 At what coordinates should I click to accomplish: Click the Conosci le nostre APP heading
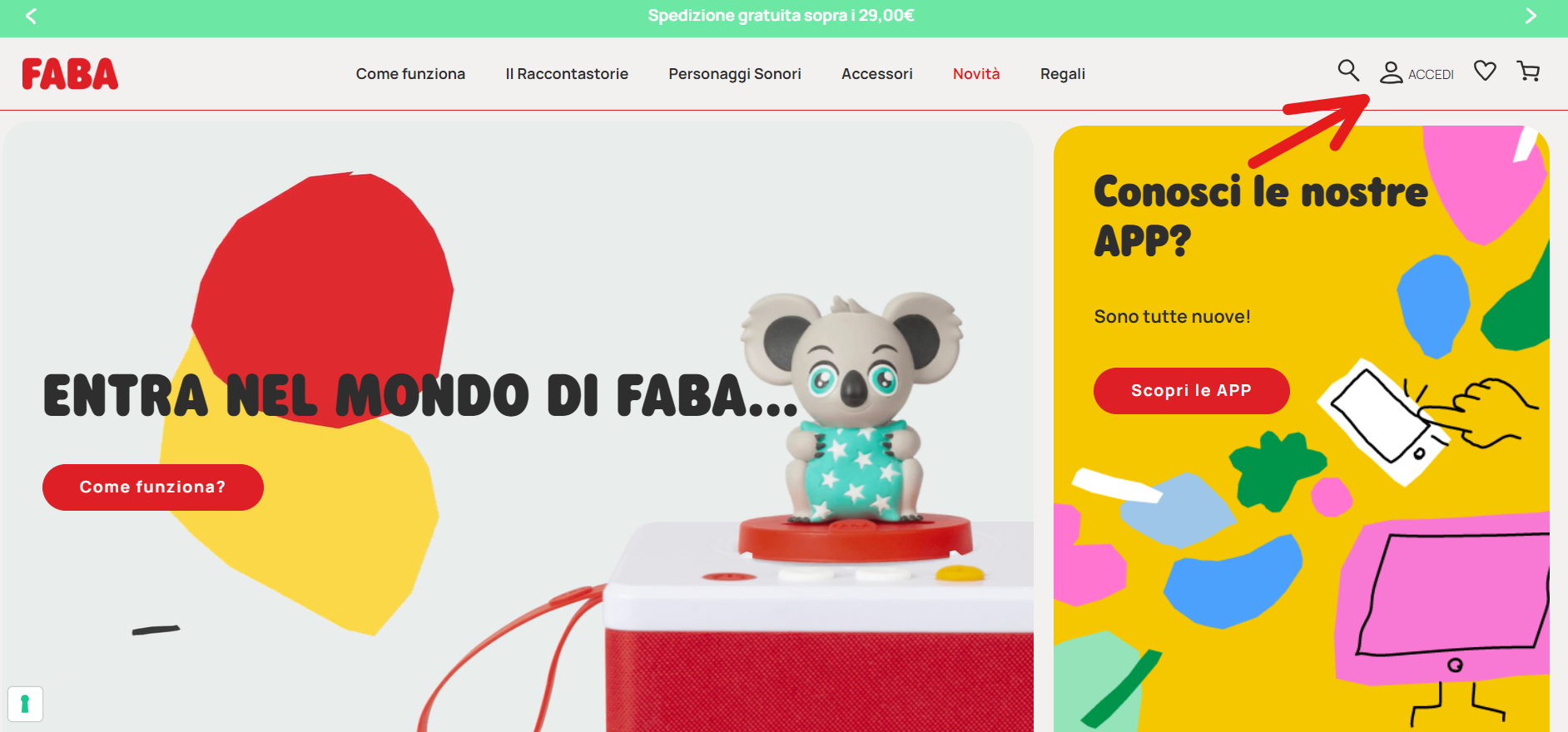[1260, 216]
